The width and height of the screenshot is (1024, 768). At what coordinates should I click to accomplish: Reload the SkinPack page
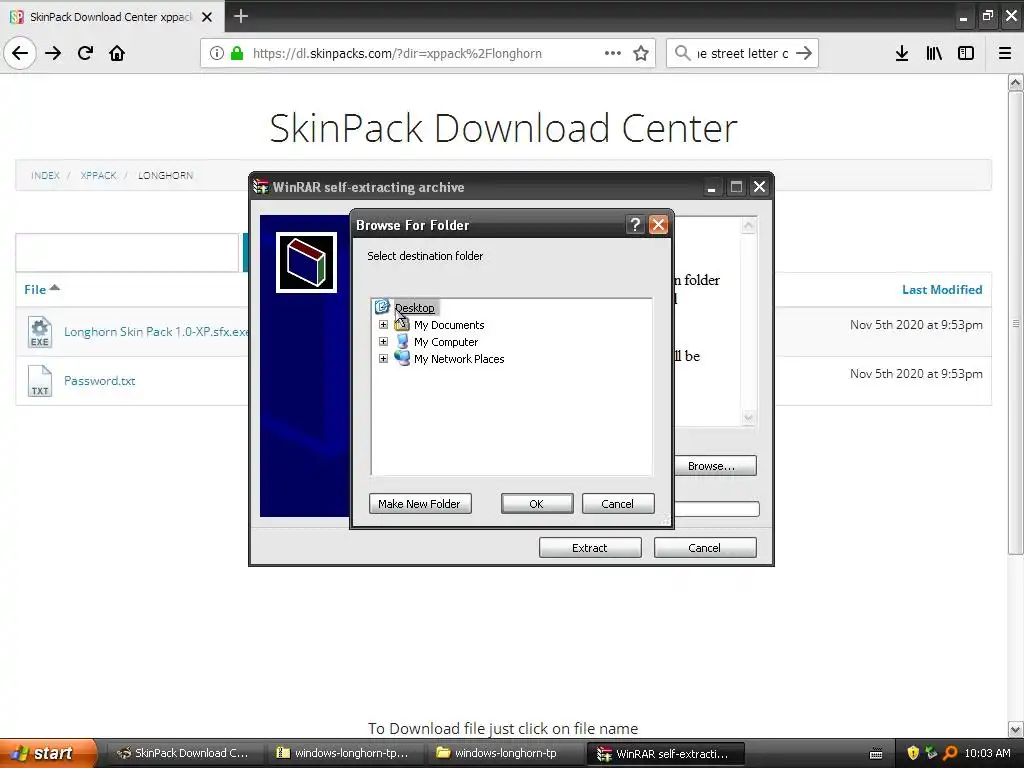coord(85,53)
